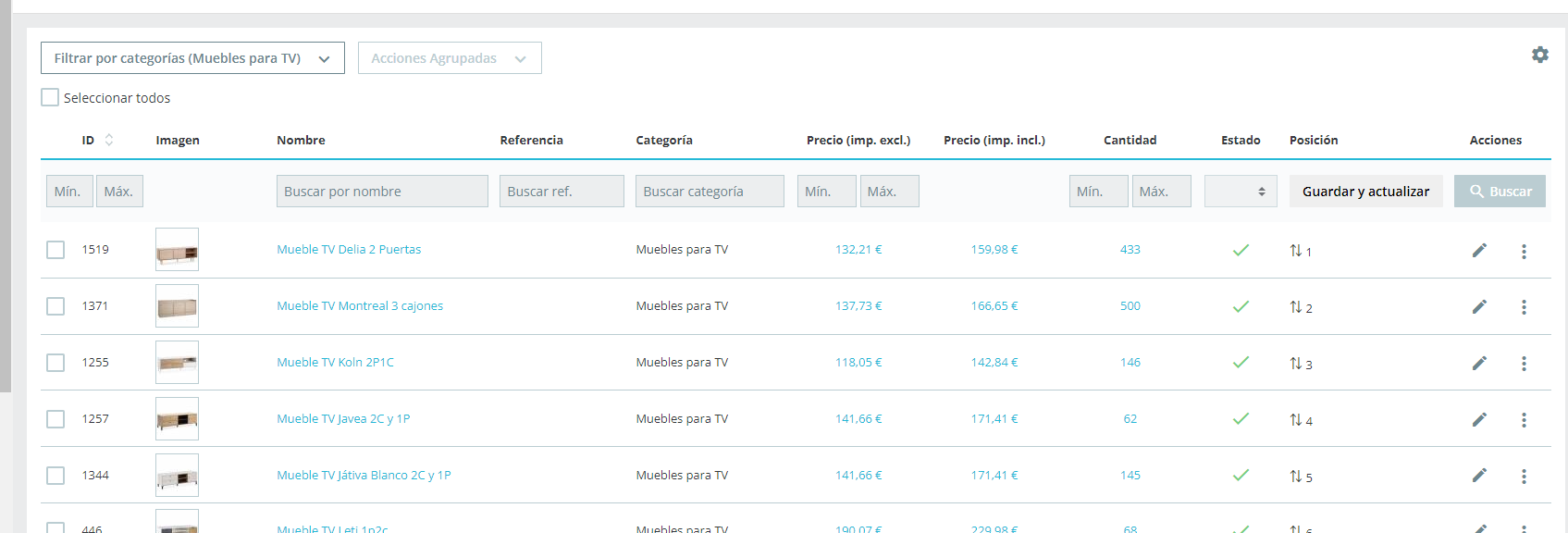The image size is (1568, 533).
Task: Open more actions for product 1371
Action: coord(1524,307)
